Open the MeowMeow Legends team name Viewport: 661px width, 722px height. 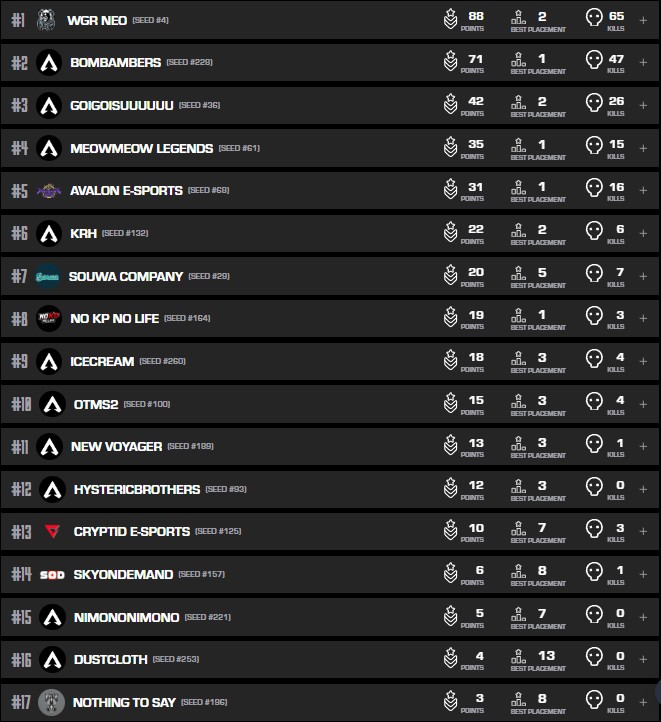pyautogui.click(x=141, y=148)
